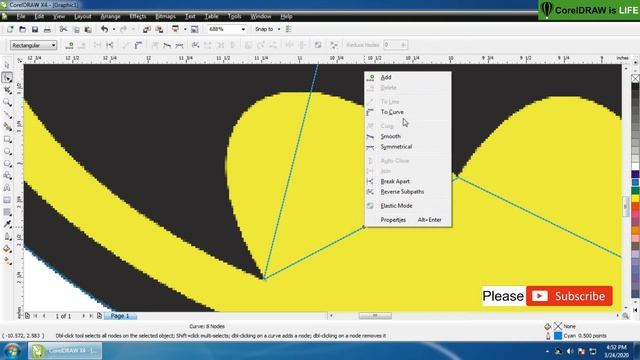Viewport: 640px width, 360px height.
Task: Click the volume speaker tray icon
Action: [570, 351]
